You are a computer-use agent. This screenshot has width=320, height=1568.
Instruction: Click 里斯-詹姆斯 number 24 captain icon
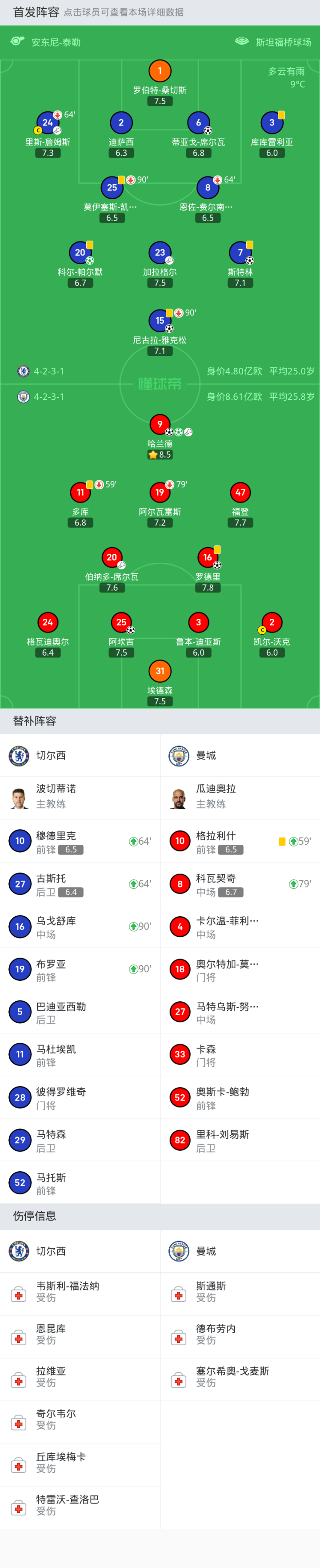coord(48,122)
